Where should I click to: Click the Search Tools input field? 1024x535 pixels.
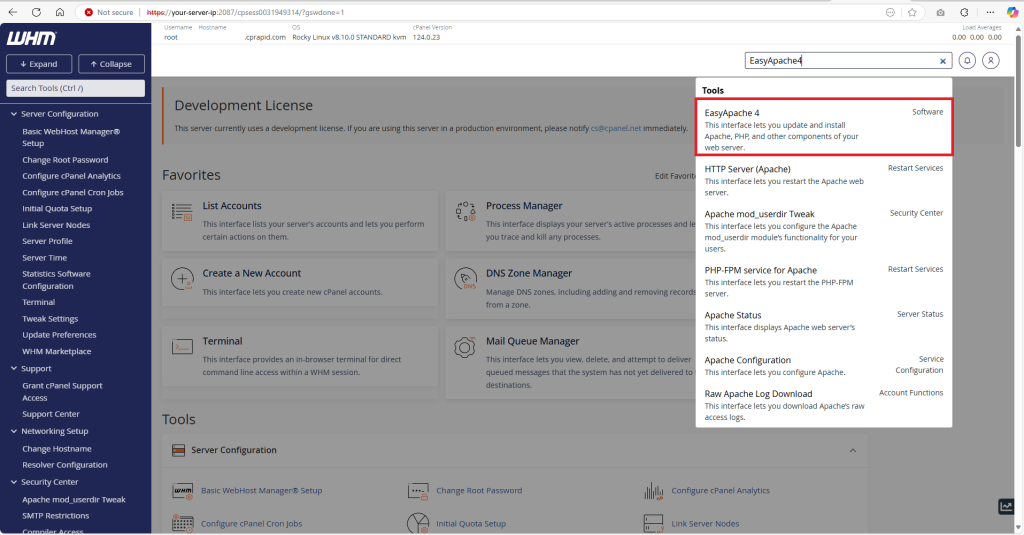pos(76,88)
